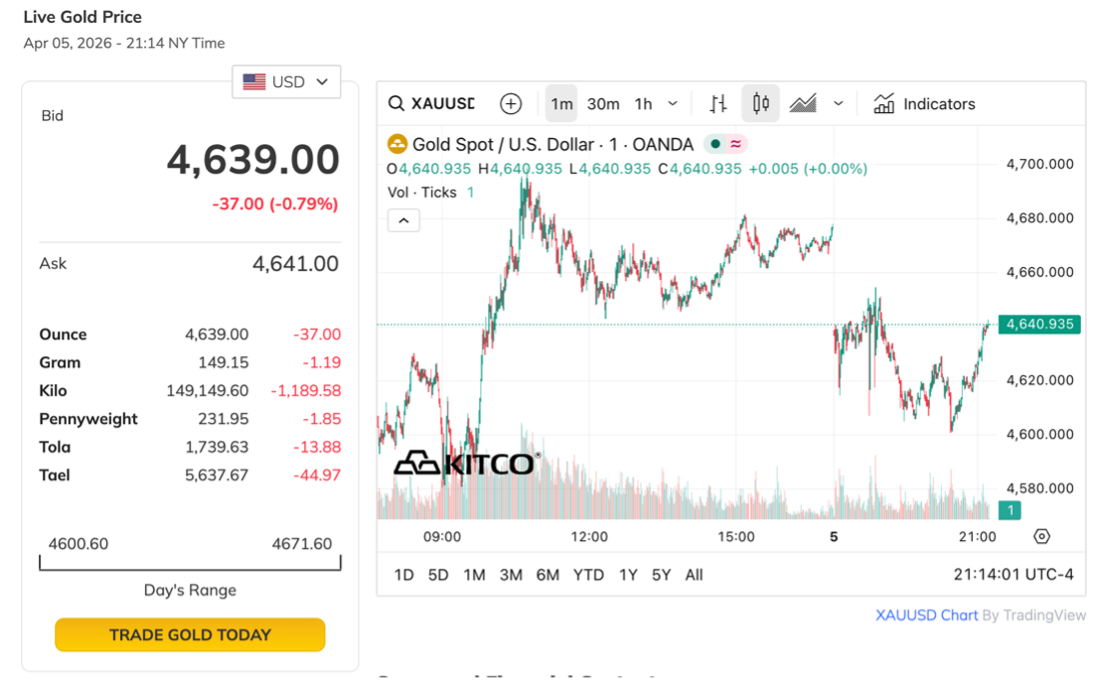Switch chart interval to 1h
The height and width of the screenshot is (681, 1096).
coord(643,104)
